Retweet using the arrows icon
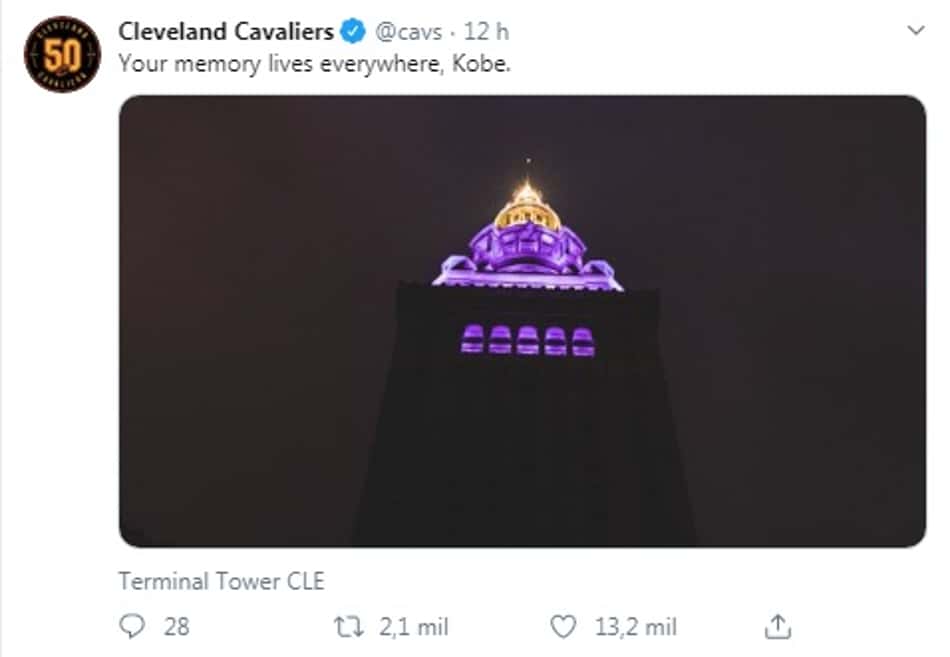The width and height of the screenshot is (950, 657). [x=349, y=627]
